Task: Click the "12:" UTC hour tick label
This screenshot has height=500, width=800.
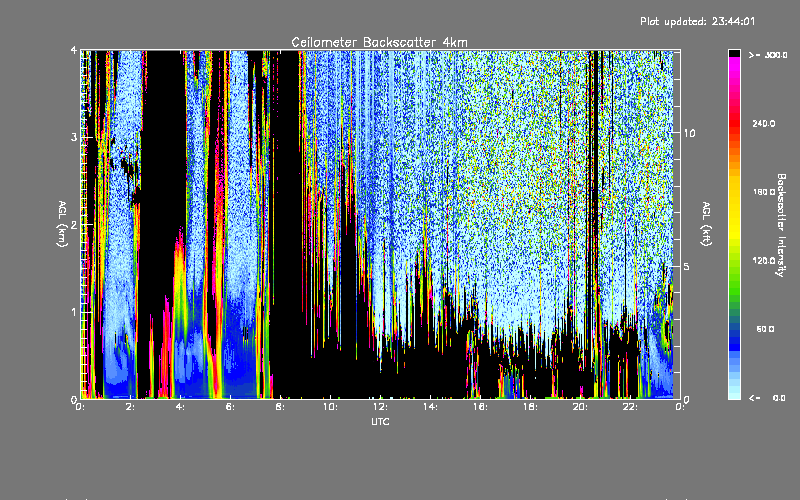Action: (x=380, y=407)
